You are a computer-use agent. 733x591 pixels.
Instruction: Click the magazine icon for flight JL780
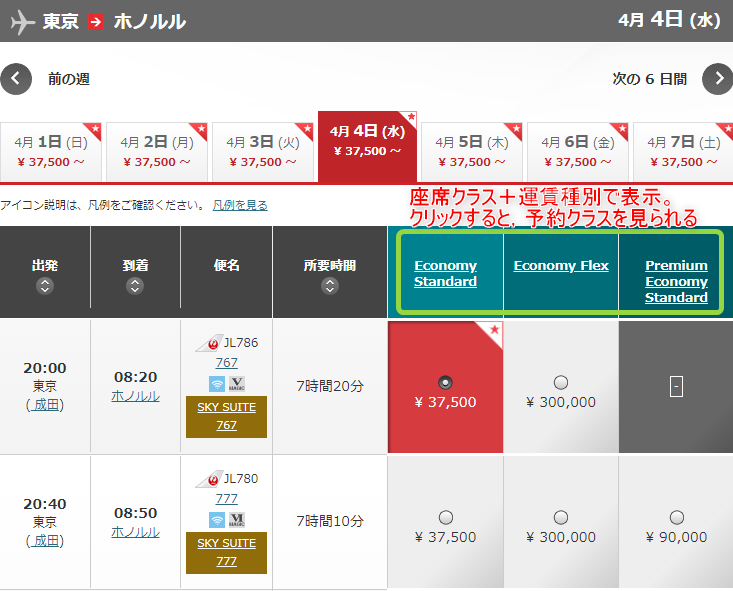(236, 519)
